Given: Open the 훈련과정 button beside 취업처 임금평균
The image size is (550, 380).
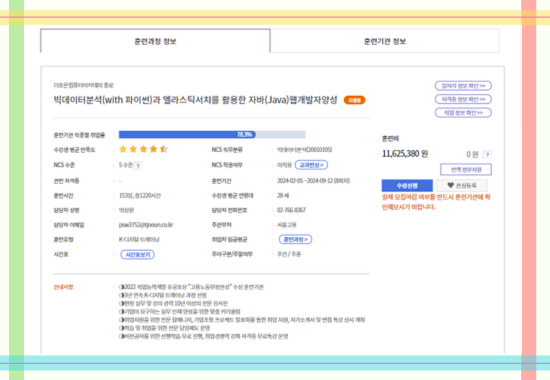Looking at the screenshot, I should coord(295,239).
